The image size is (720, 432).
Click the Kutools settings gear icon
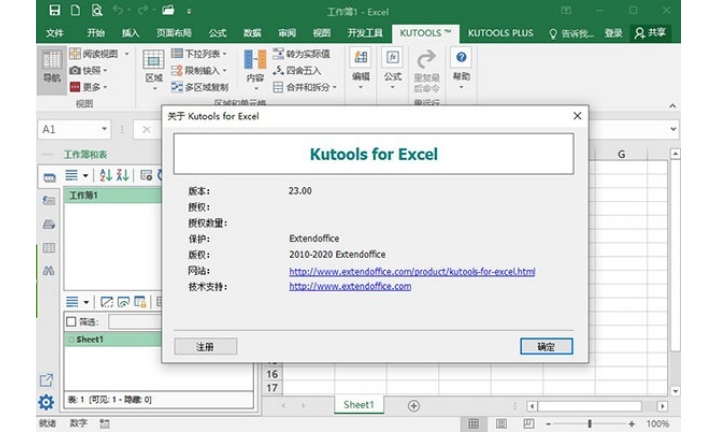click(46, 402)
